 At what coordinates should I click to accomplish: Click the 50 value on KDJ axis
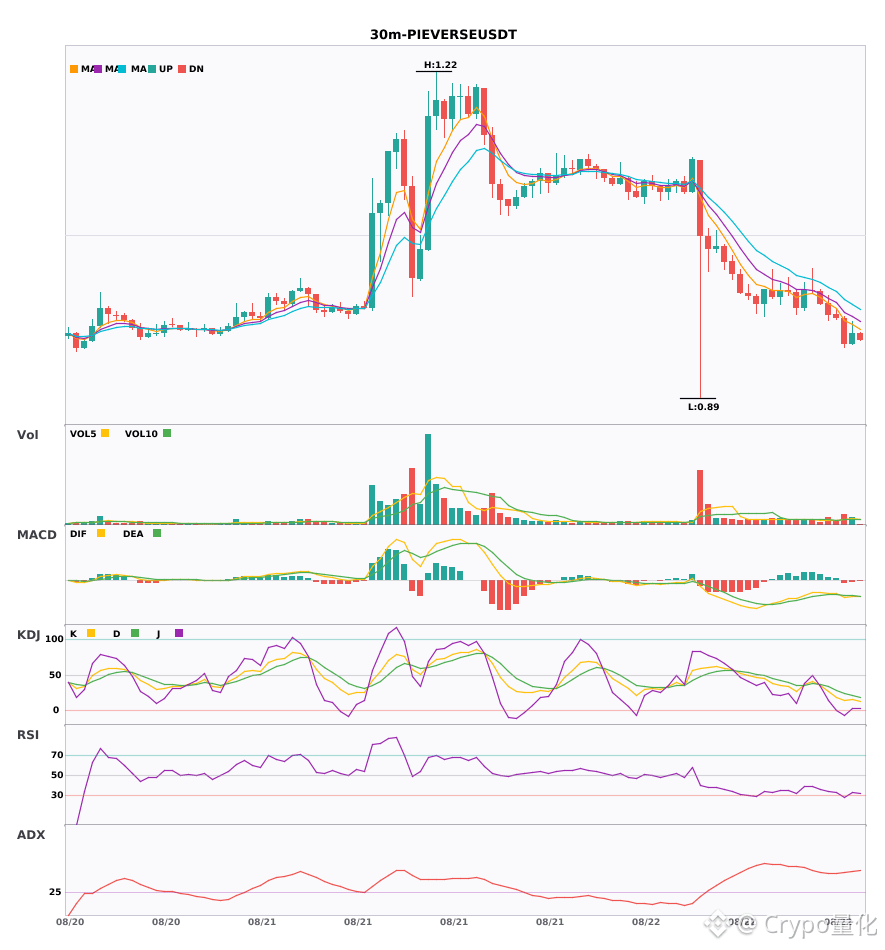(x=55, y=675)
